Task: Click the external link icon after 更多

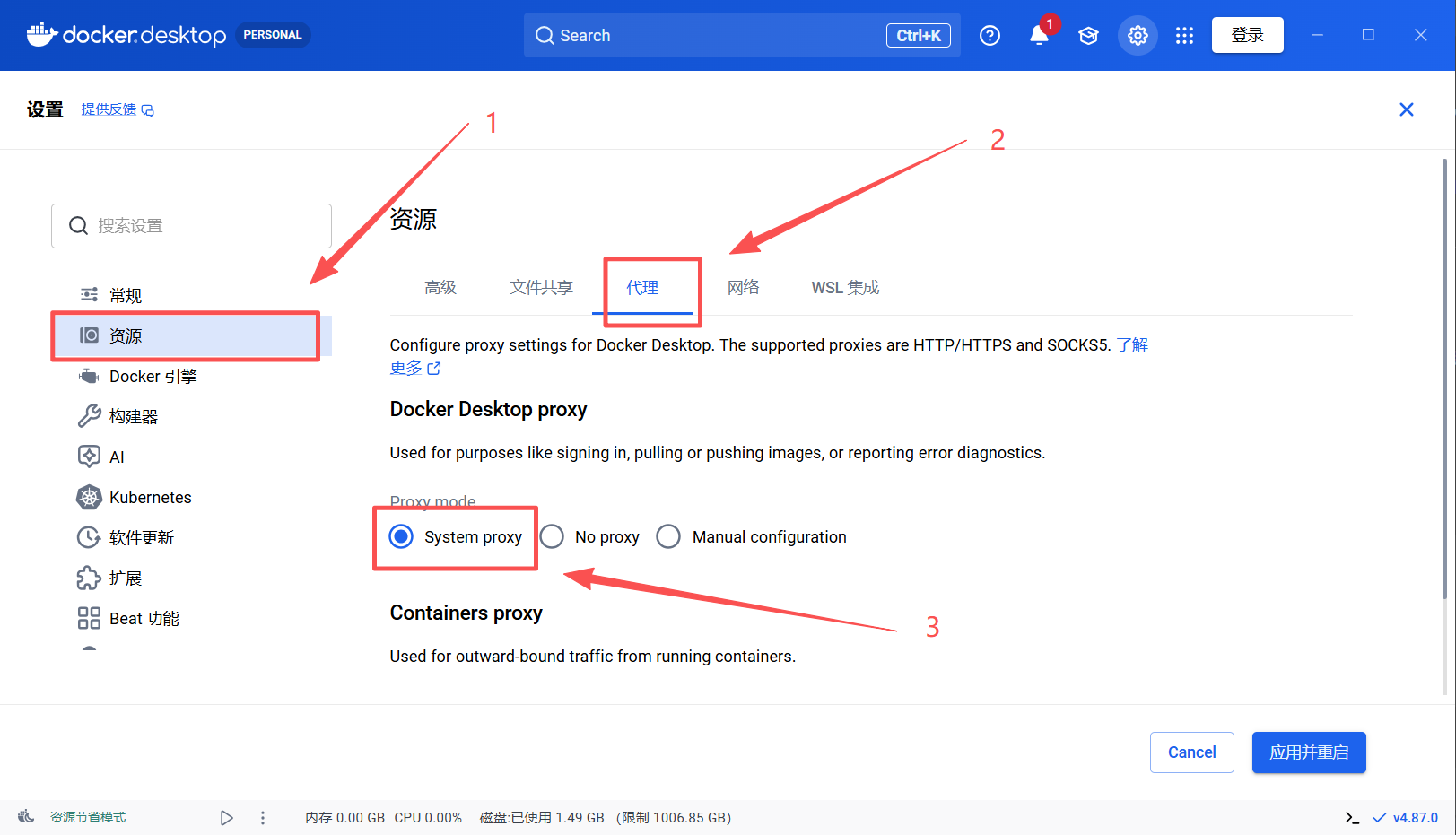Action: point(434,369)
